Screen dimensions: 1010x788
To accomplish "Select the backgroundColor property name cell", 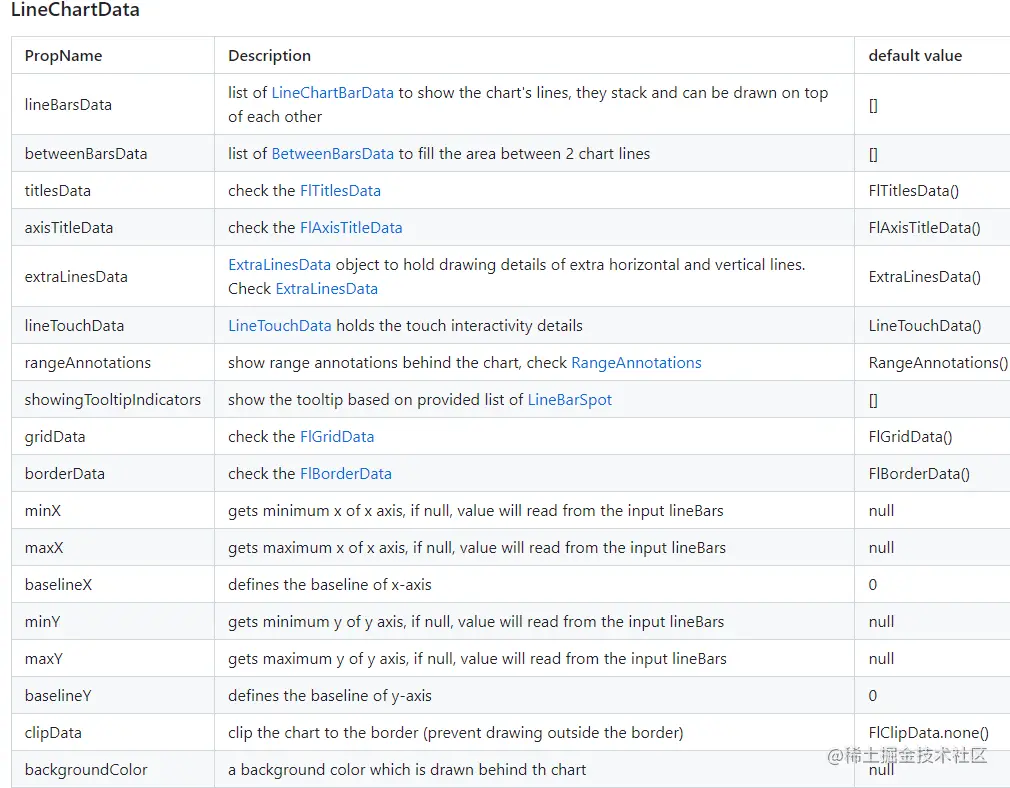I will (86, 770).
